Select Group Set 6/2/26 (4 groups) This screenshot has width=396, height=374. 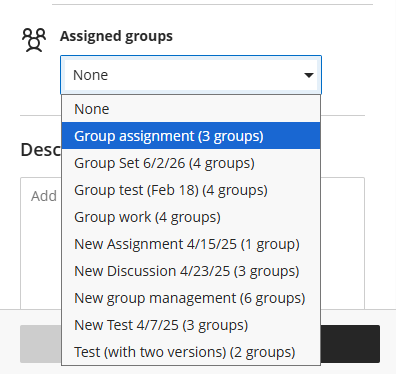click(x=191, y=163)
